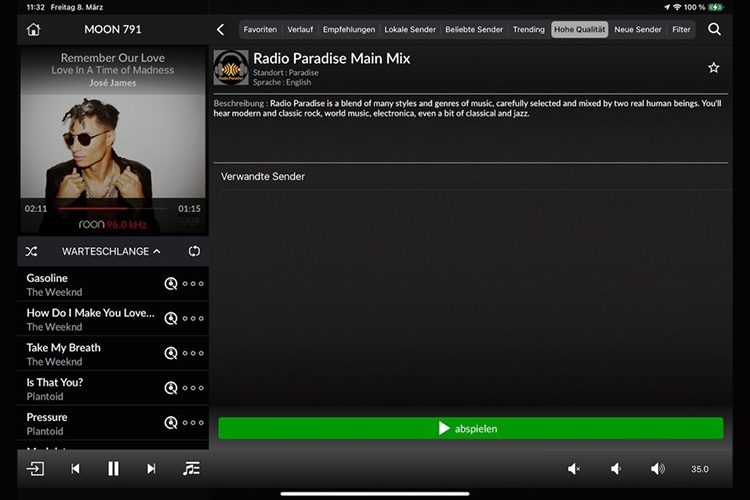Click the MOON 791 device title
The image size is (750, 500).
coord(113,30)
